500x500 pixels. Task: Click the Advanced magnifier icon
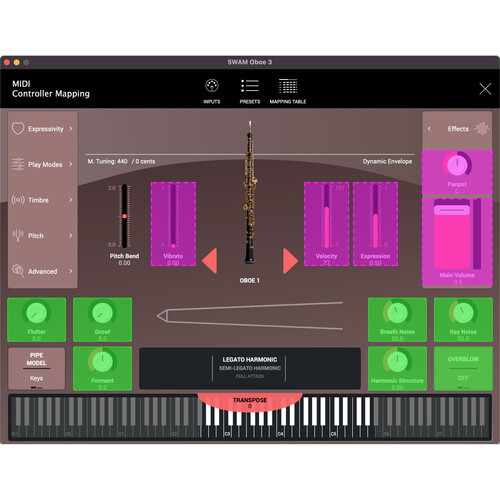click(x=18, y=271)
